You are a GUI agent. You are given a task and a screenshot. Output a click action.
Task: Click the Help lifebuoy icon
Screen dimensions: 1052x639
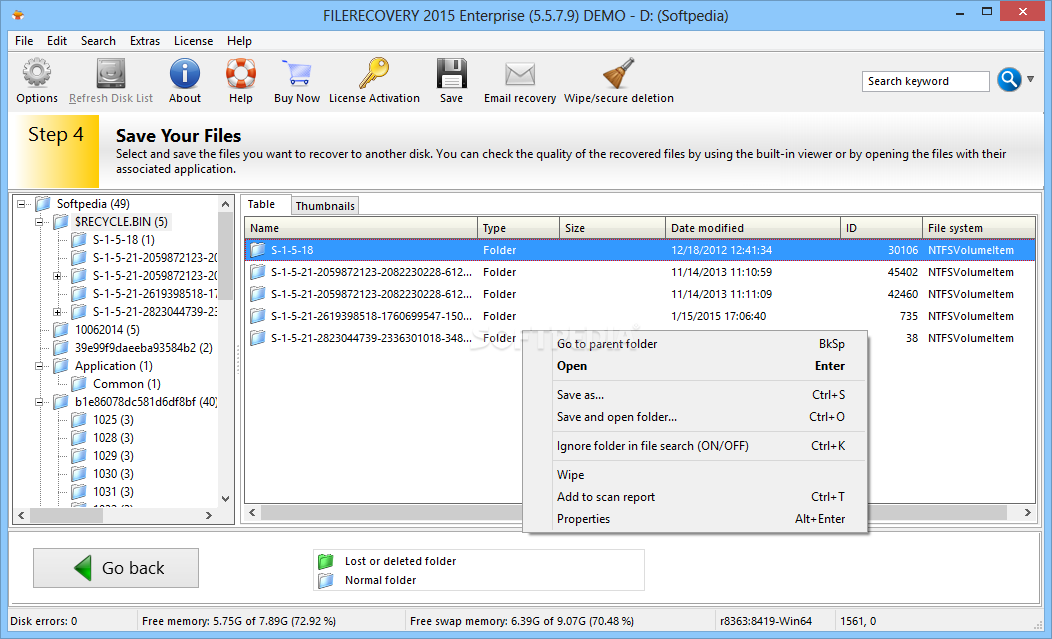(x=240, y=73)
